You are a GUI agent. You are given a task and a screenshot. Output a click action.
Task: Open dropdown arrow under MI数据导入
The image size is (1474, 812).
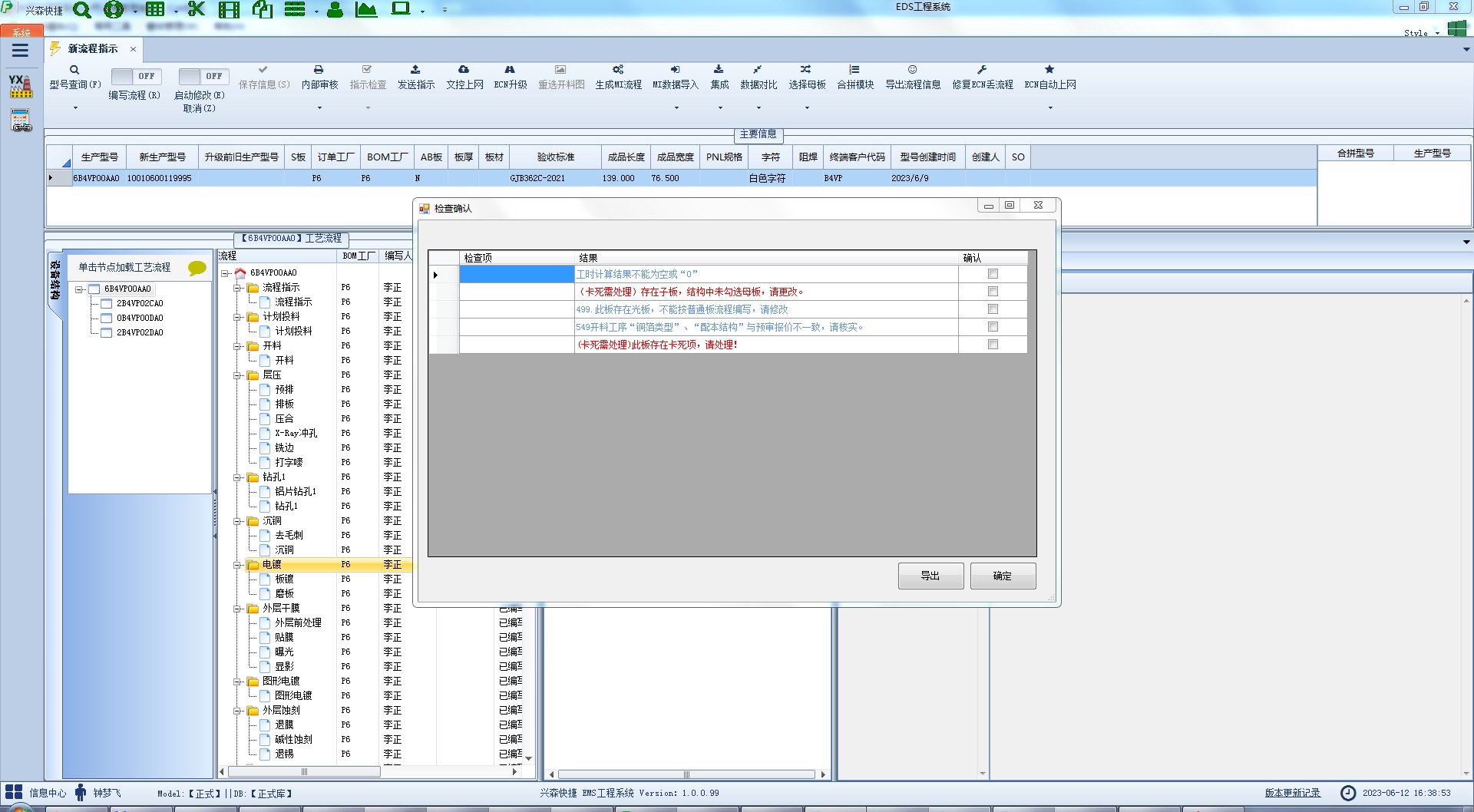(676, 108)
